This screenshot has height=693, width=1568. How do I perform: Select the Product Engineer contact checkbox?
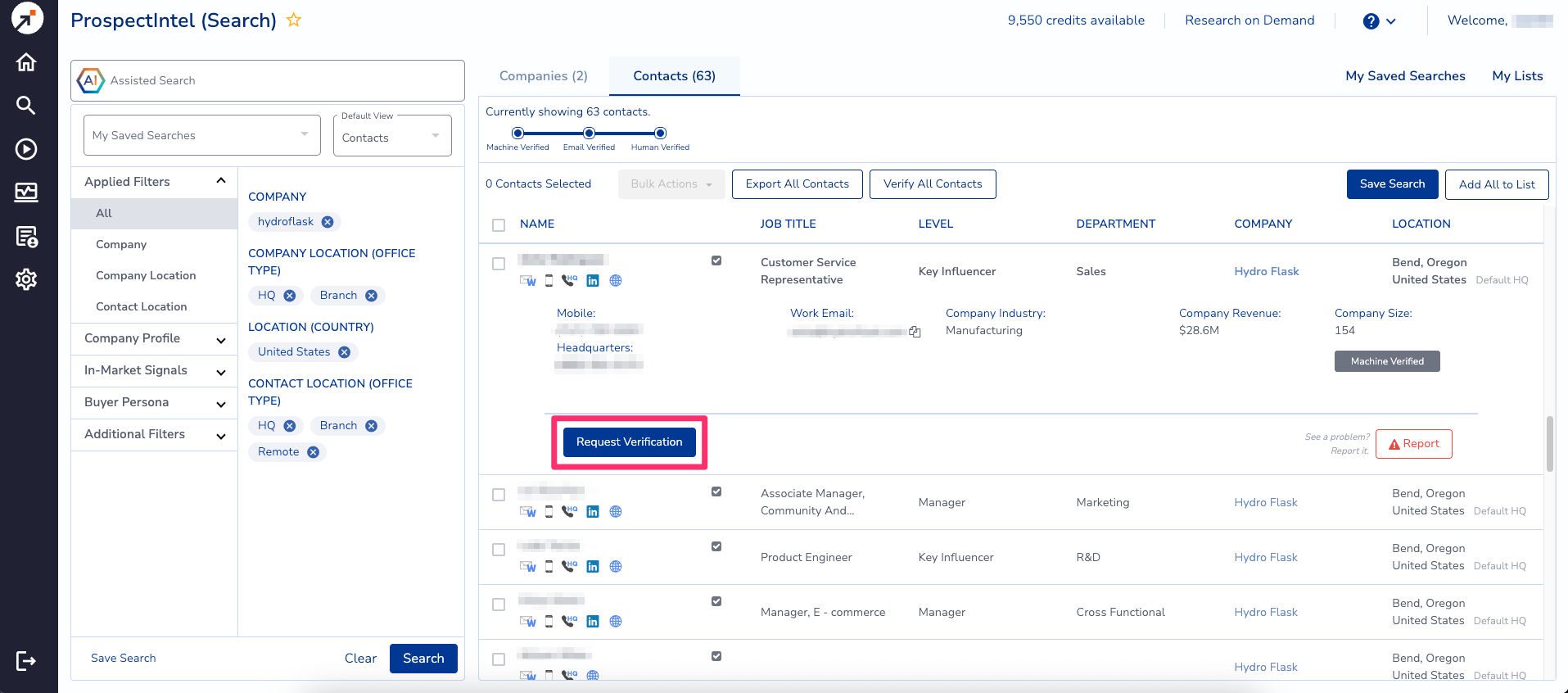499,550
